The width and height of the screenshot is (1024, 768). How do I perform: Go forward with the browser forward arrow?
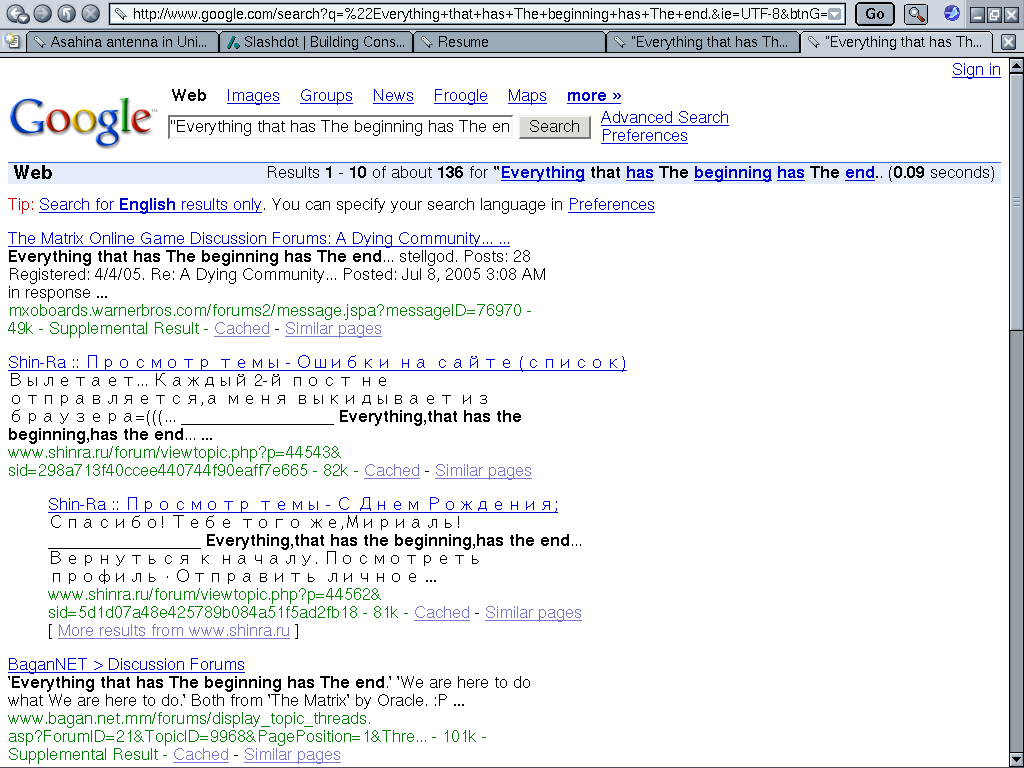(42, 13)
